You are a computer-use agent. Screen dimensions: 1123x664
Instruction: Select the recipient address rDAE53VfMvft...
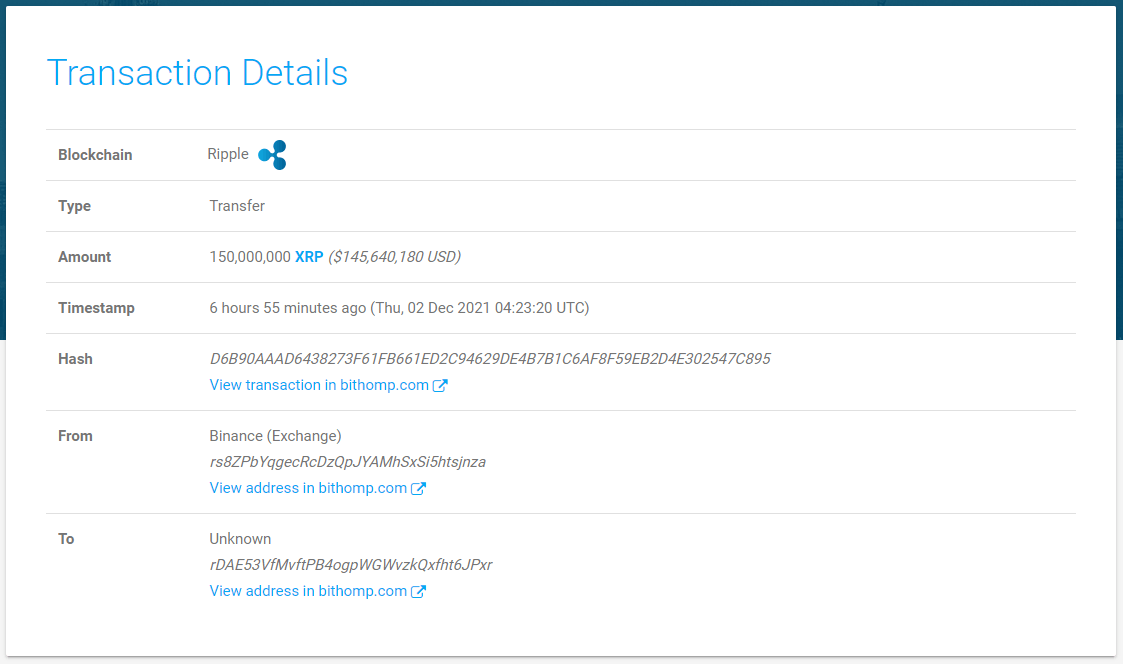click(350, 565)
